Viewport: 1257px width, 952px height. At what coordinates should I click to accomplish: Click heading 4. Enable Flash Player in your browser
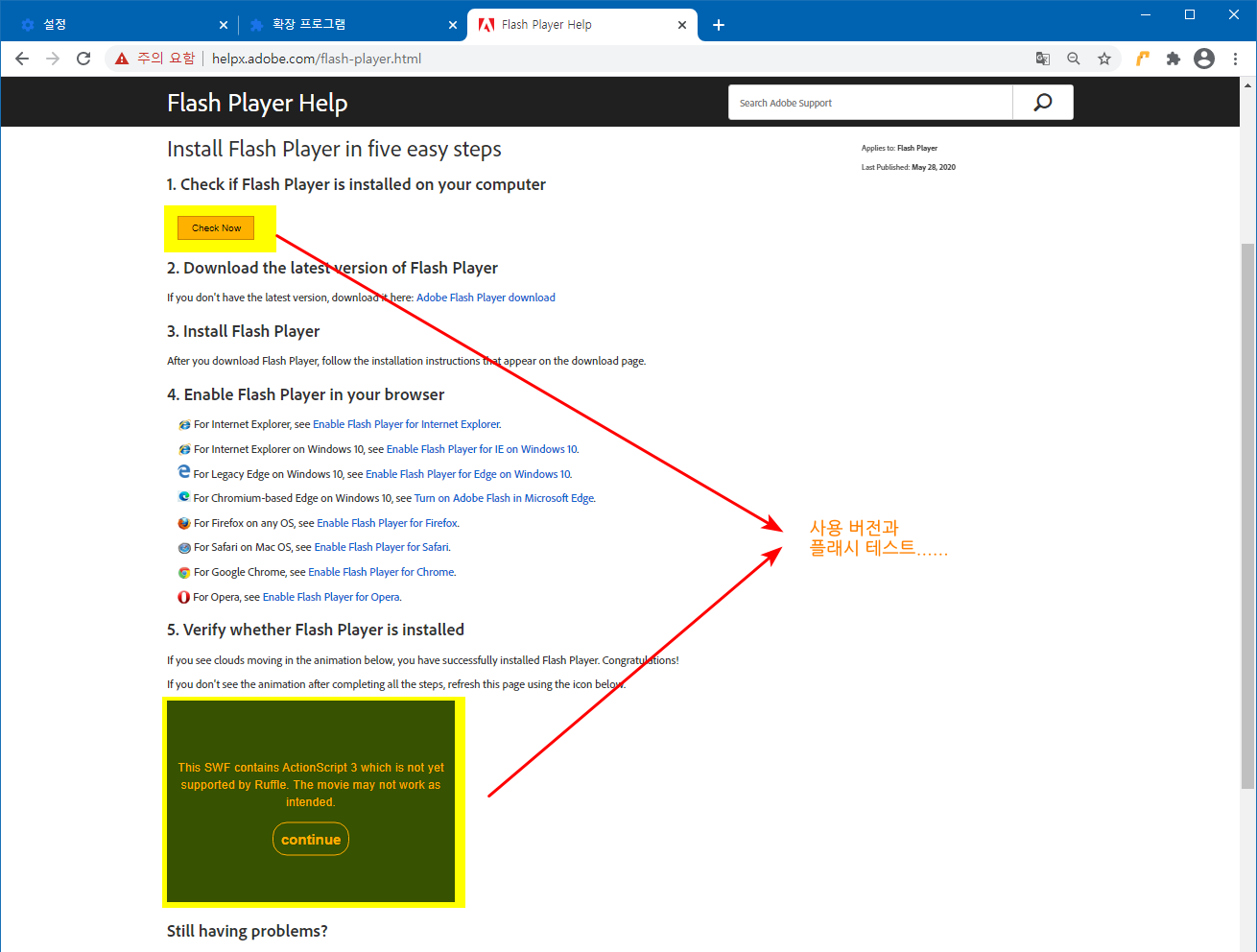(x=305, y=394)
